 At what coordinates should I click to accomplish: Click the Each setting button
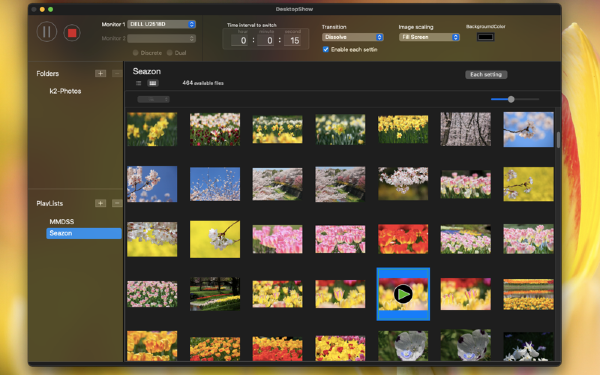coord(486,75)
